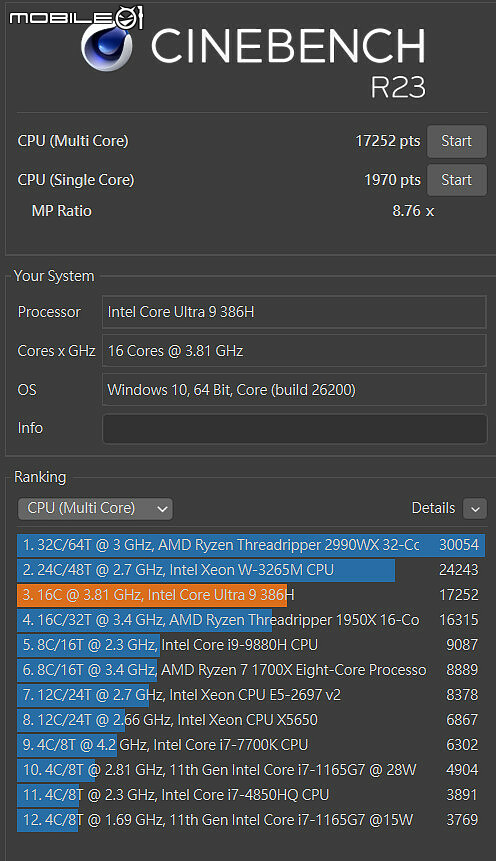Click the CPU (Multi Core) score label
The height and width of the screenshot is (861, 496).
pos(73,141)
